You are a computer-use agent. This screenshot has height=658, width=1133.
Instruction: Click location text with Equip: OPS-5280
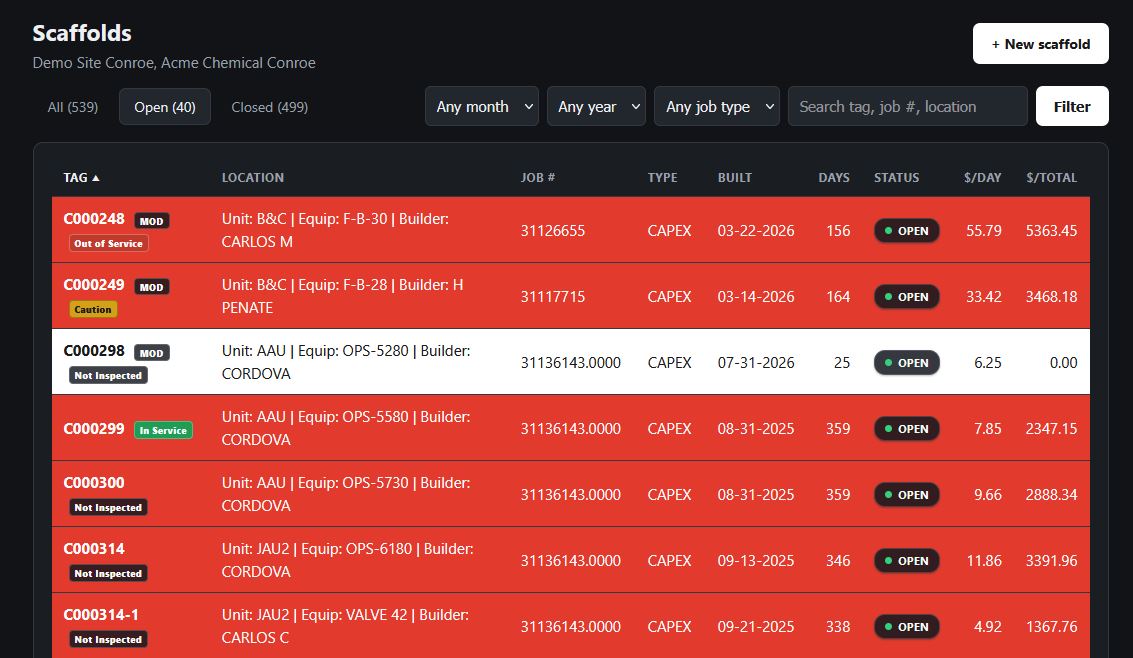346,363
